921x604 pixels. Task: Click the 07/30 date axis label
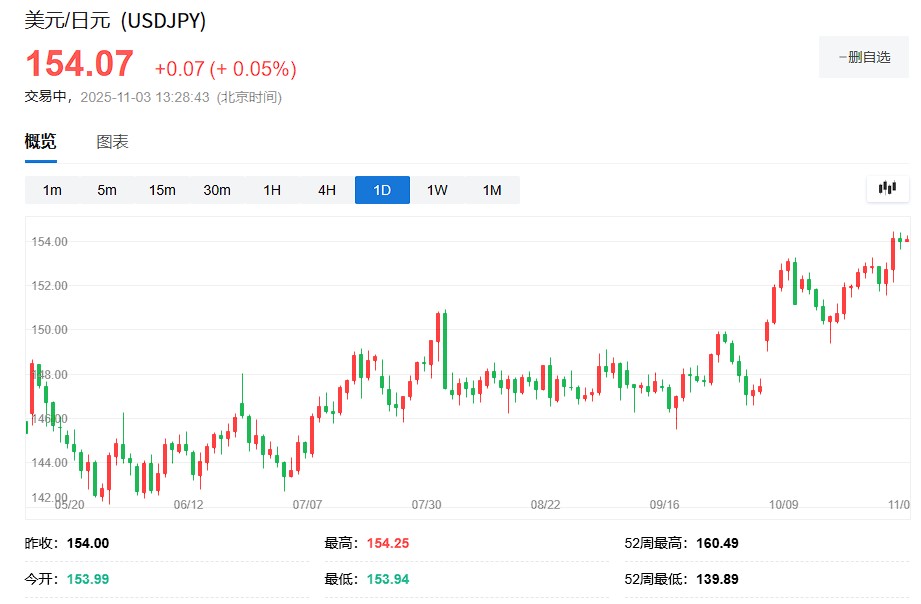click(x=427, y=505)
